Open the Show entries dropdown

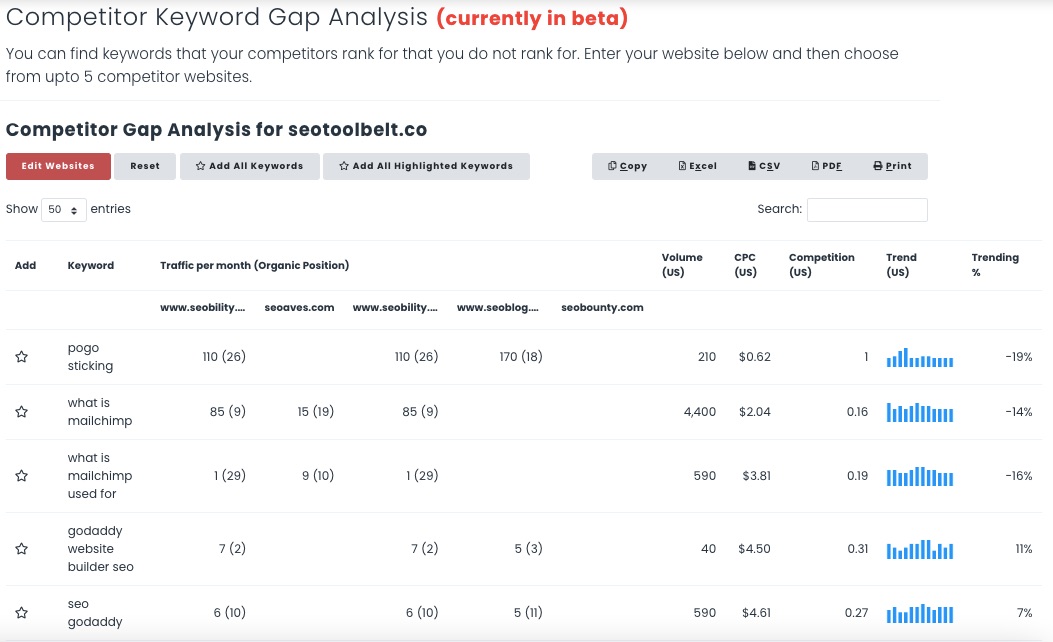click(62, 210)
